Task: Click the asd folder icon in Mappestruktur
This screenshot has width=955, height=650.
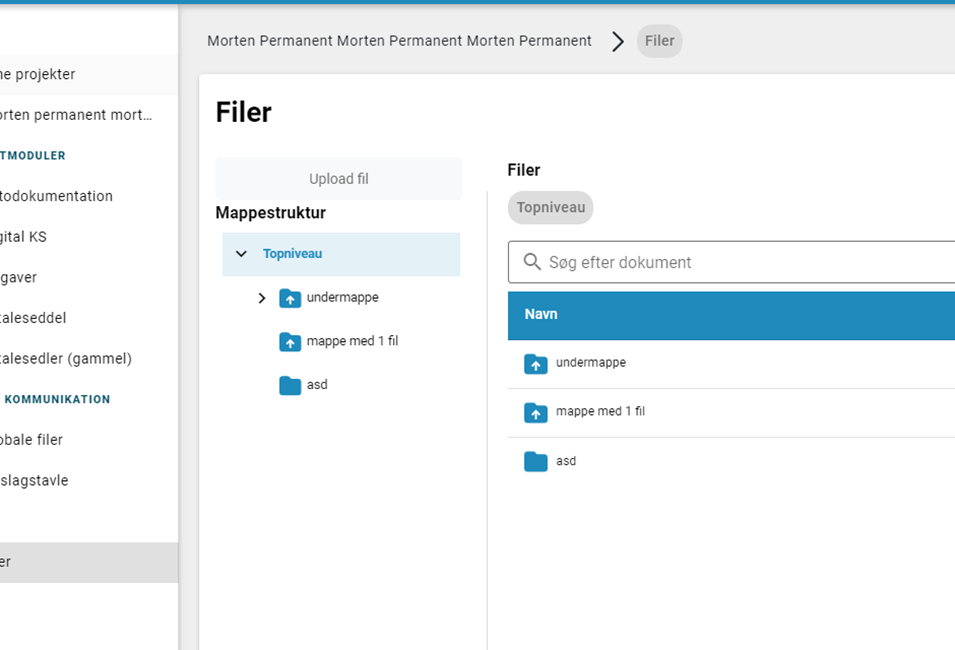Action: (x=290, y=385)
